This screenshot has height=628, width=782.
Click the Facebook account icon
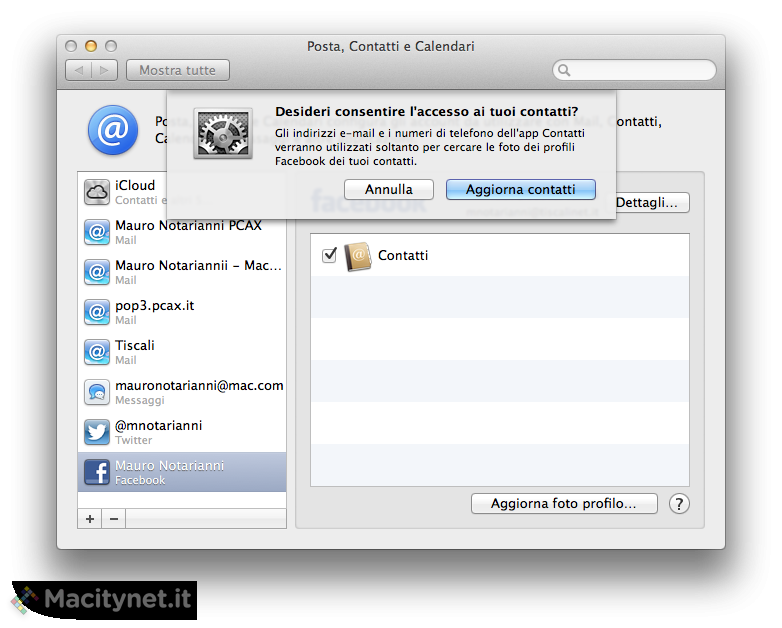point(97,472)
